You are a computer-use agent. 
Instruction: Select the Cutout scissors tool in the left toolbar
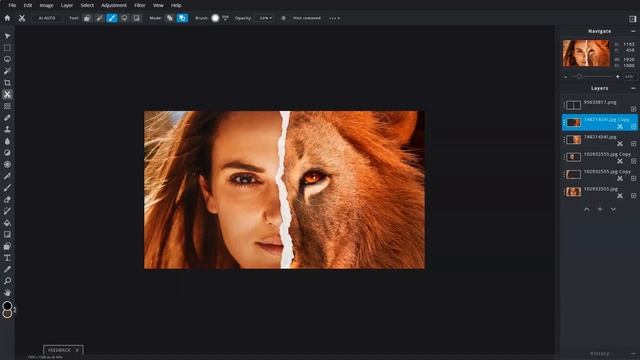[x=7, y=94]
